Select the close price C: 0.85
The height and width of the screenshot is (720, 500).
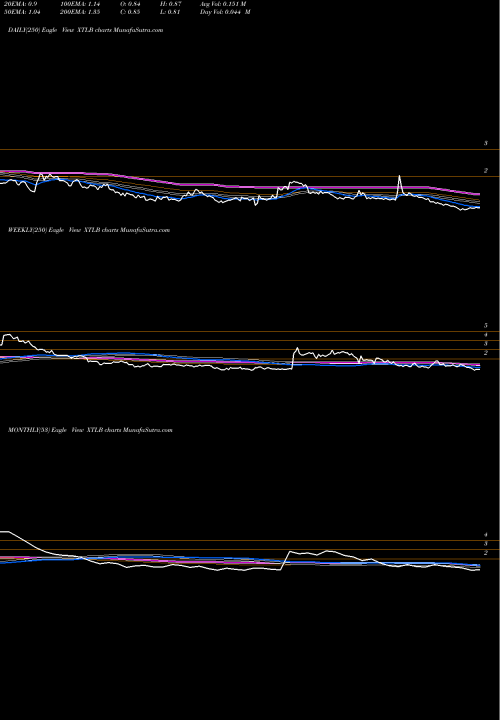pos(130,12)
